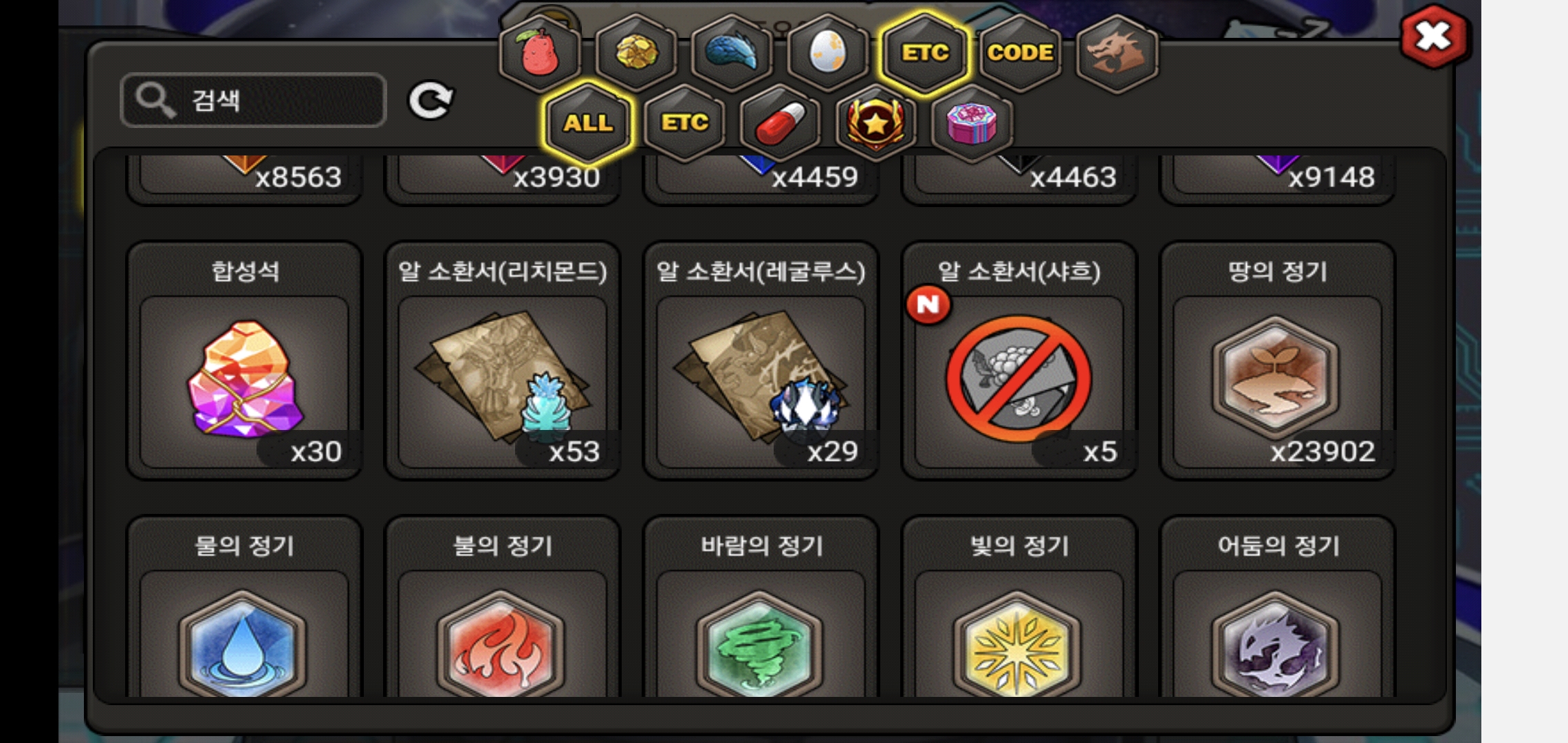The image size is (1568, 743).
Task: Filter by star medal badge subcategory
Action: [876, 124]
